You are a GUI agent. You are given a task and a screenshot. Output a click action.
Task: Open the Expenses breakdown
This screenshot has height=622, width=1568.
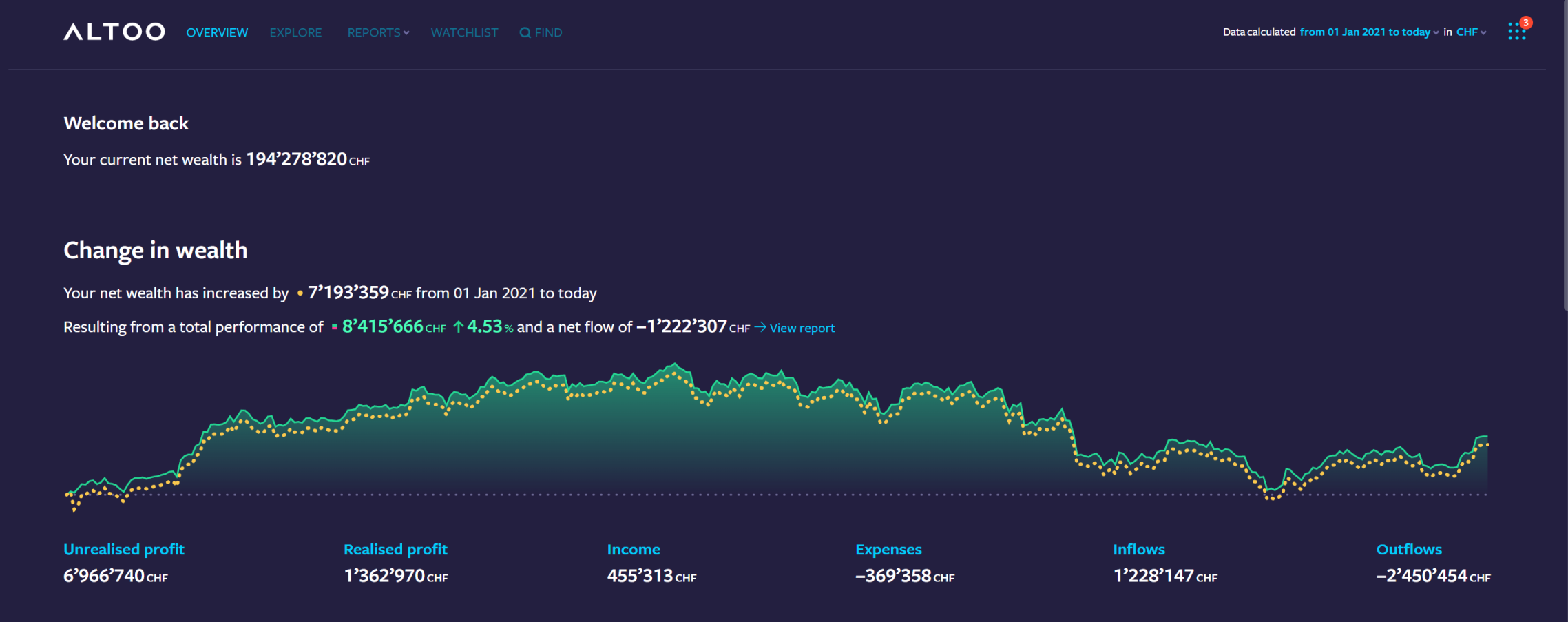click(x=888, y=549)
